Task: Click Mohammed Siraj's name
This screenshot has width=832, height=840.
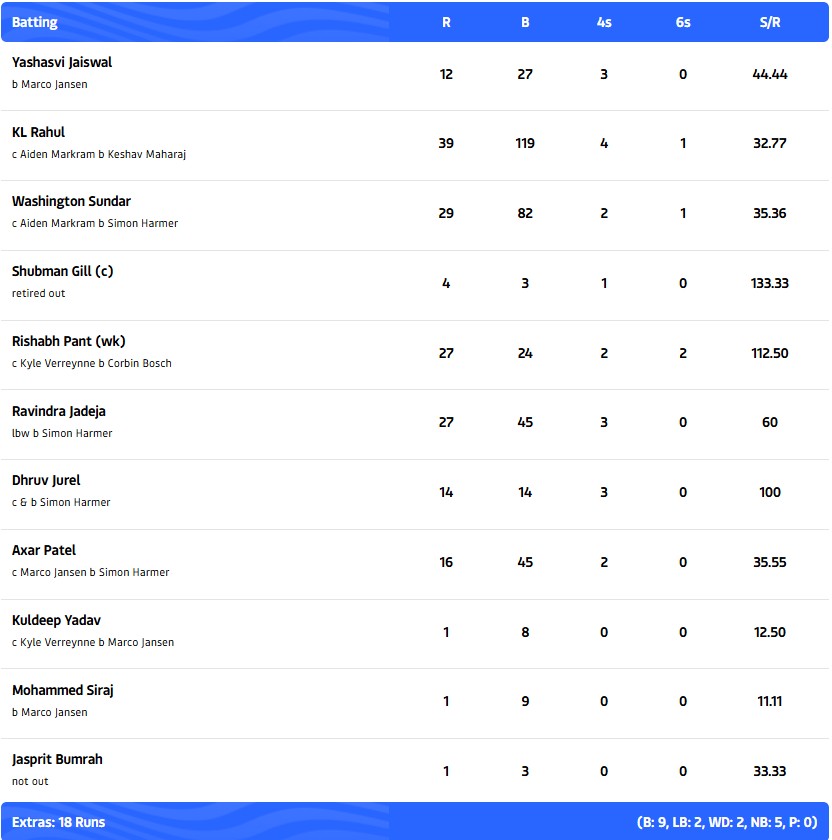Action: coord(63,690)
